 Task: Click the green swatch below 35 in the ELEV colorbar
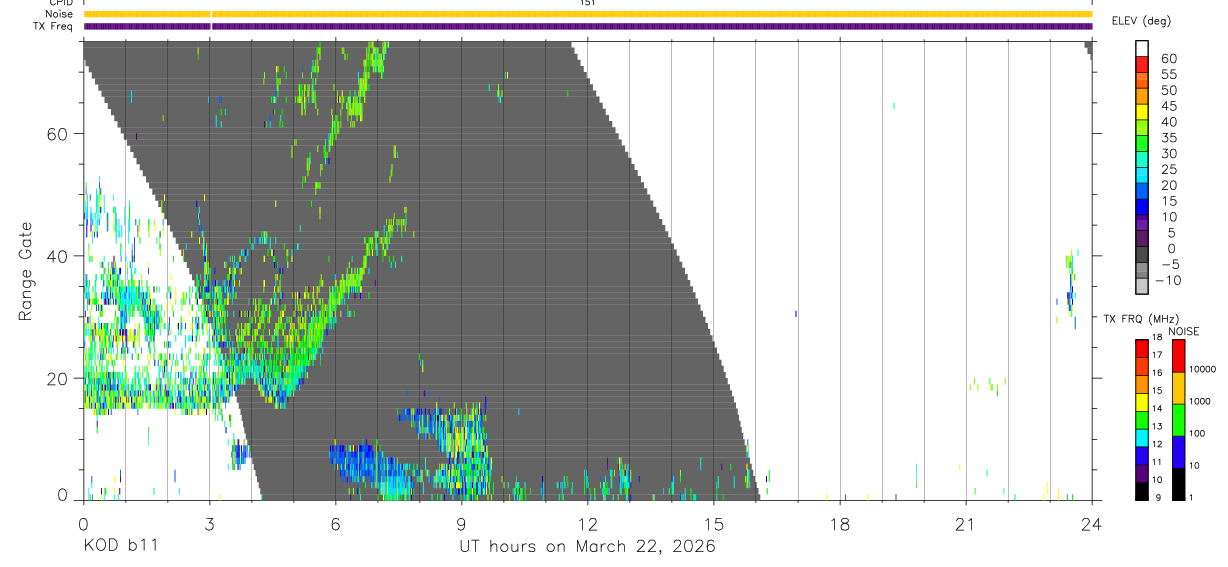(x=1143, y=145)
